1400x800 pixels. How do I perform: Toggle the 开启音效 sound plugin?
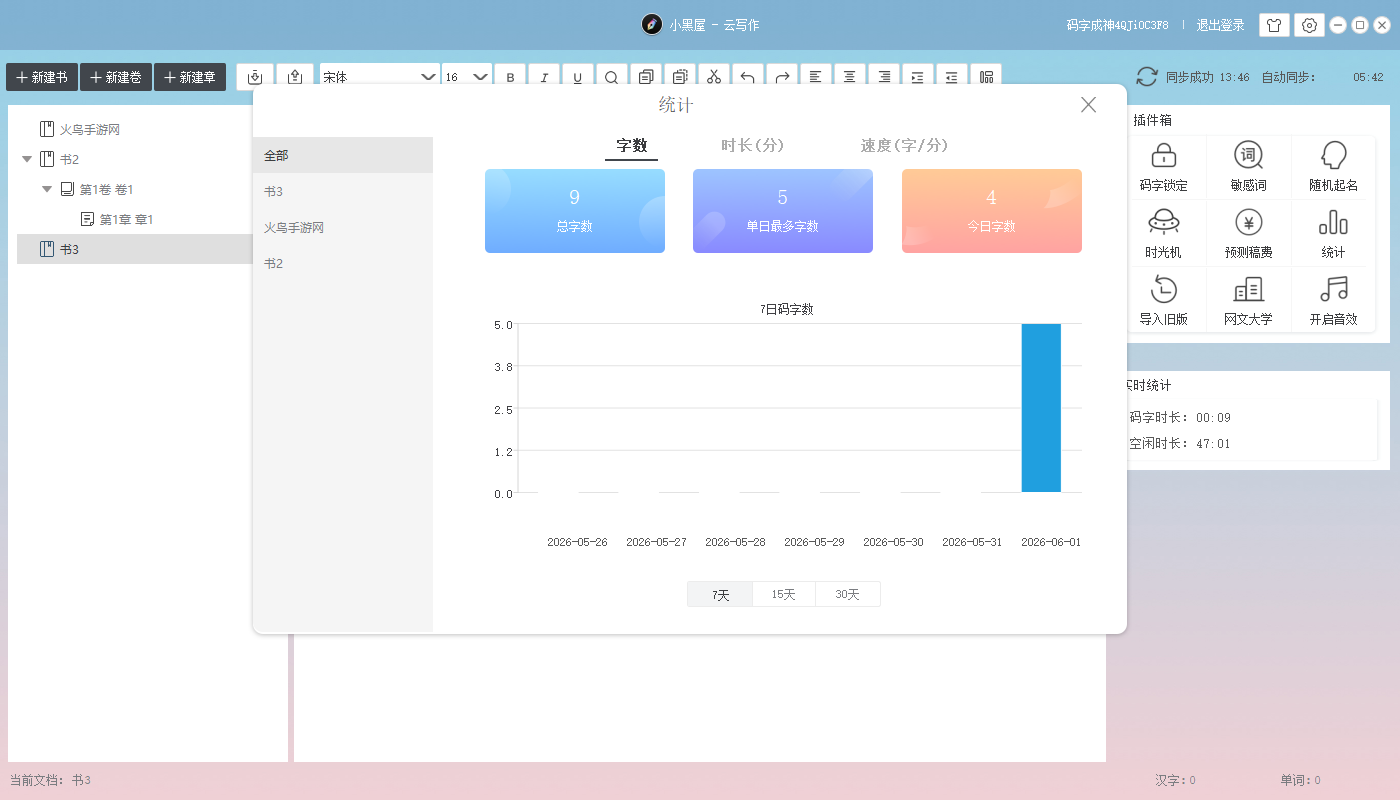pos(1334,301)
